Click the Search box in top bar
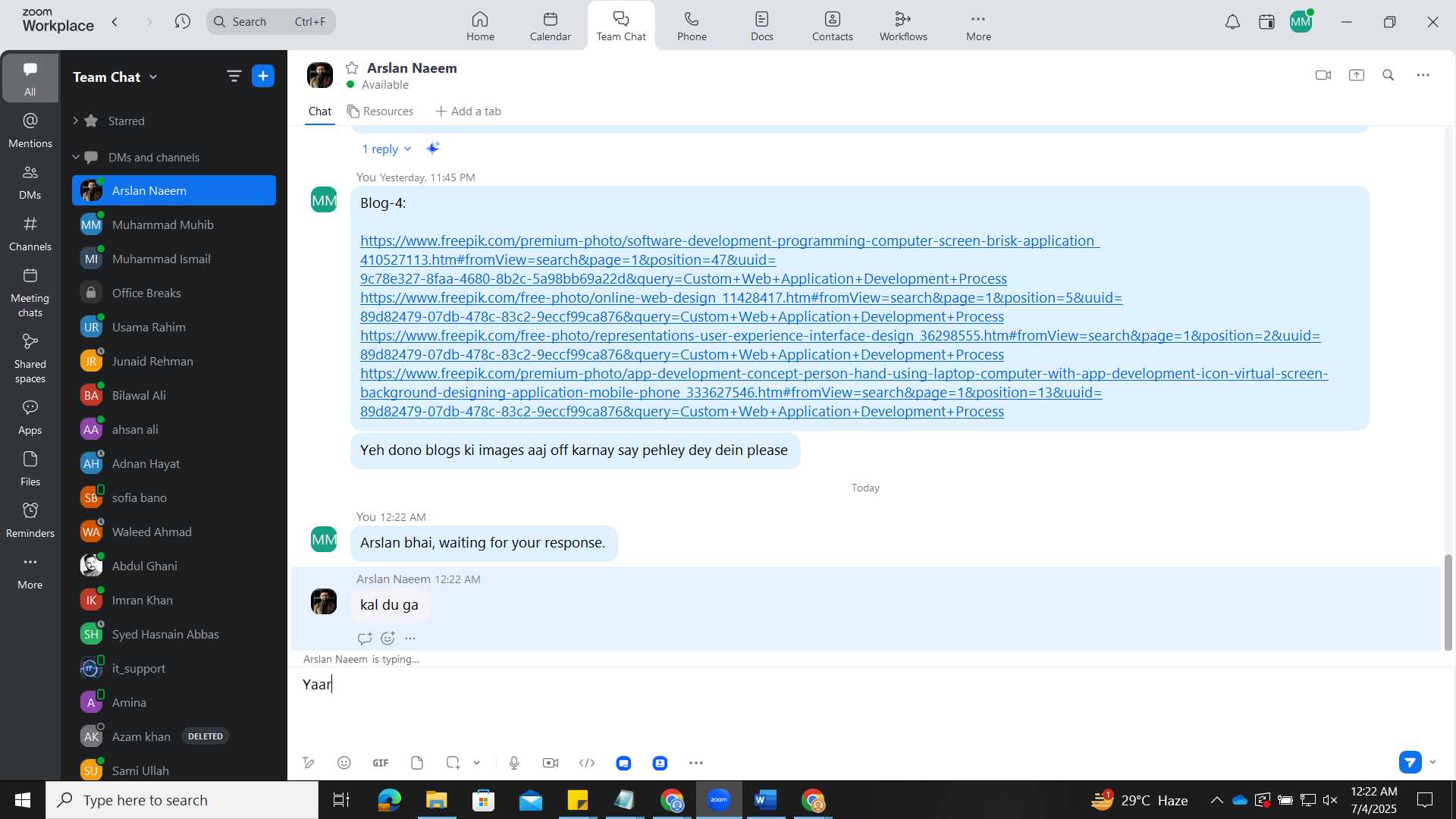Screen dimensions: 1456x819 [x=271, y=22]
